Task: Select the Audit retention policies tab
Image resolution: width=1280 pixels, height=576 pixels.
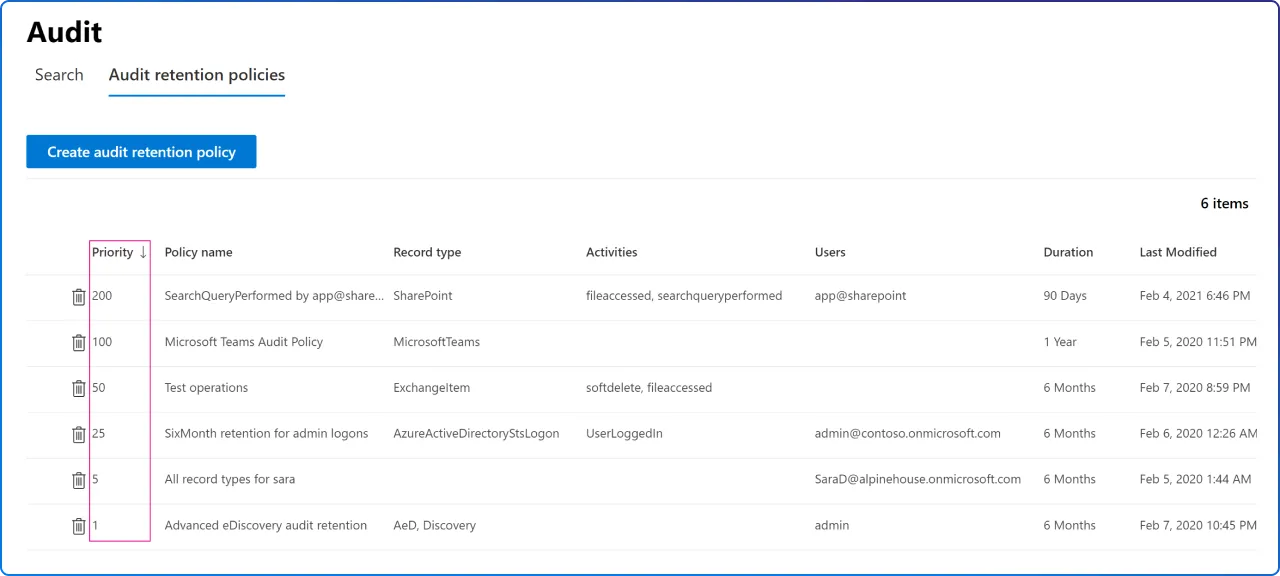Action: [x=196, y=74]
